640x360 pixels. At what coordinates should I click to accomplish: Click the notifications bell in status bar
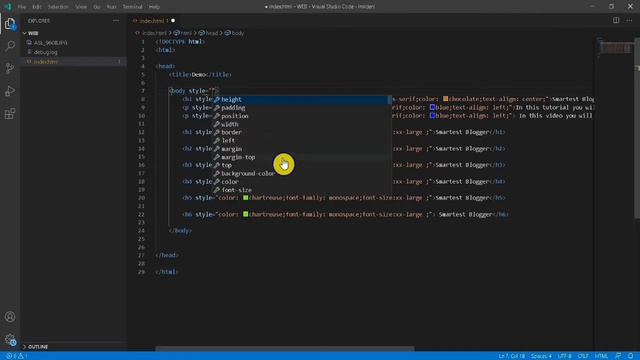(x=631, y=356)
